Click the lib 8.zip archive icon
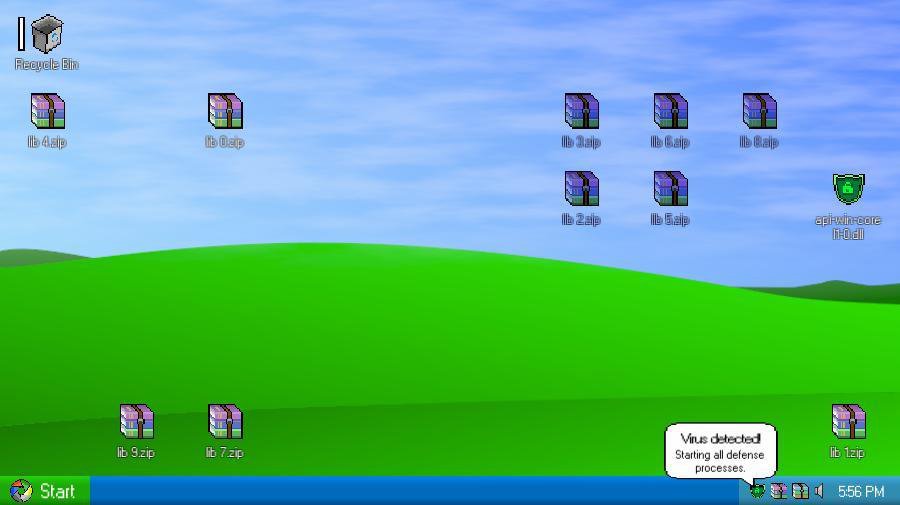The height and width of the screenshot is (505, 900). [x=759, y=111]
